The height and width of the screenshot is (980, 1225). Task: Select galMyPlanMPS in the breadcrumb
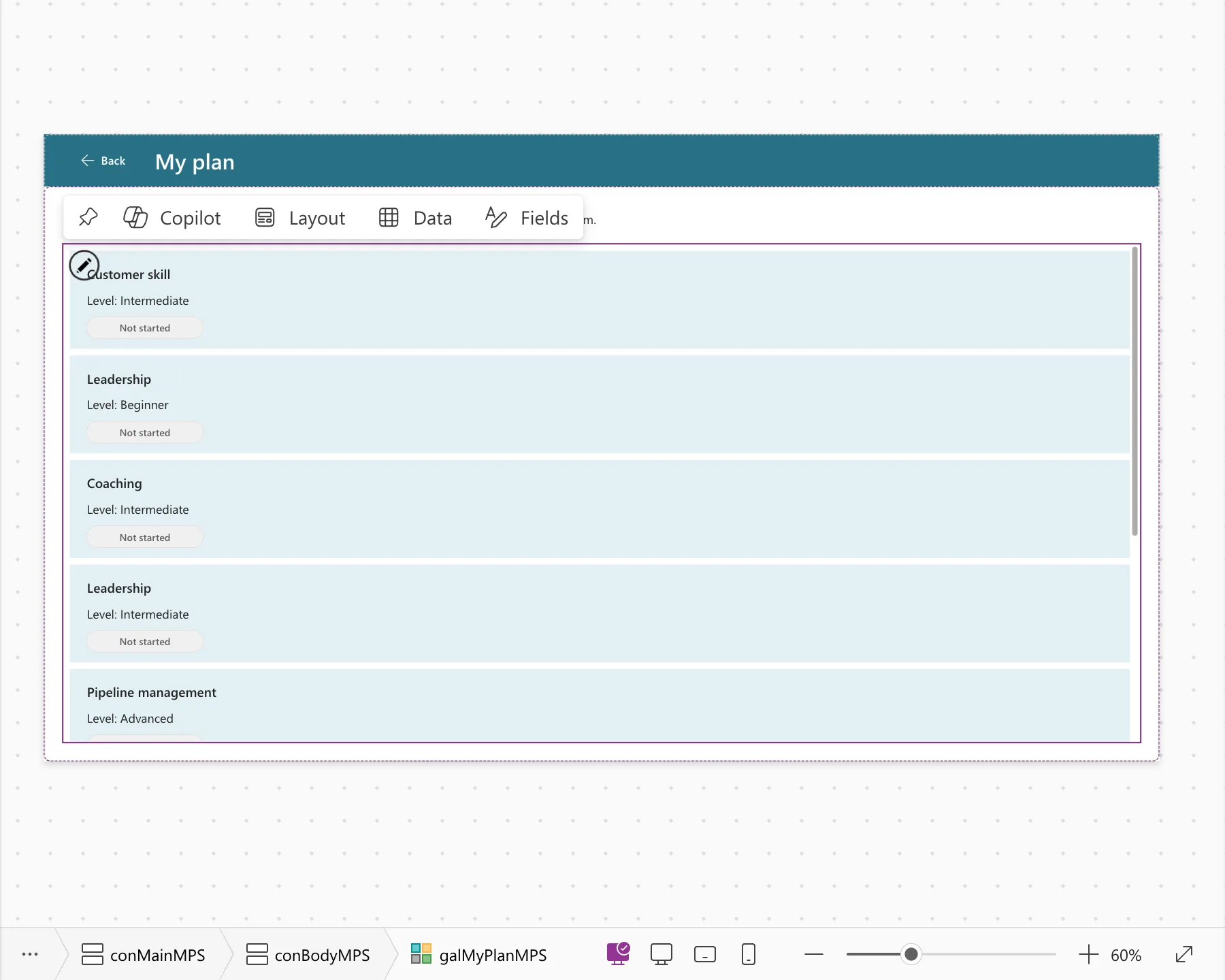pyautogui.click(x=479, y=955)
